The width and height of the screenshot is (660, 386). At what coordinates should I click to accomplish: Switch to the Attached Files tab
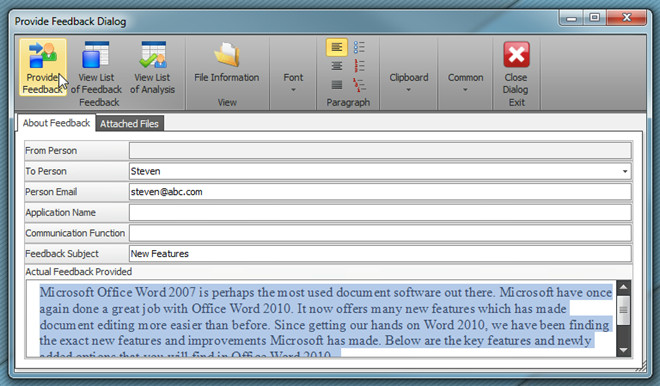pos(129,124)
